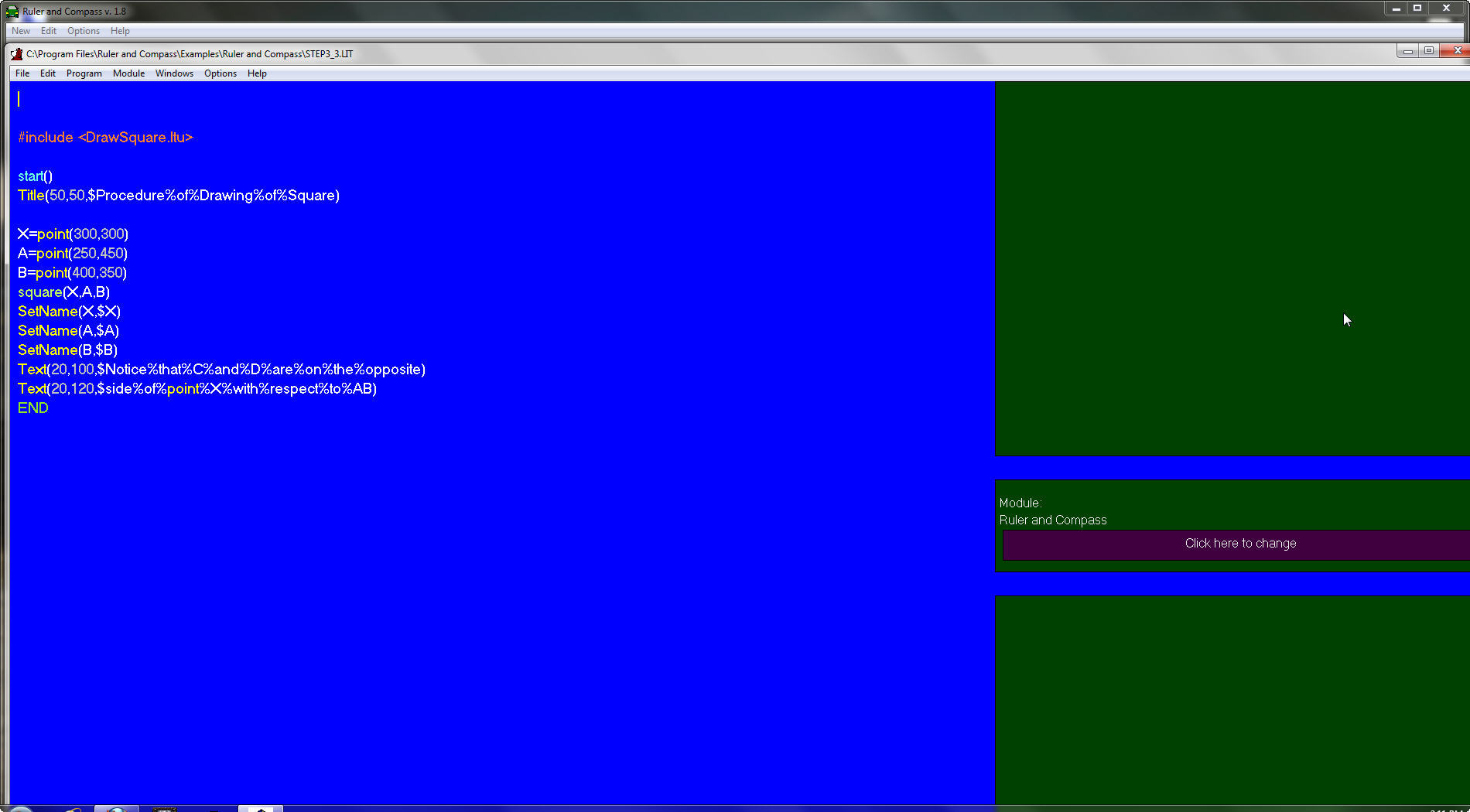Viewport: 1470px width, 812px height.
Task: Click the Title(50,50,...) code line
Action: pos(179,196)
